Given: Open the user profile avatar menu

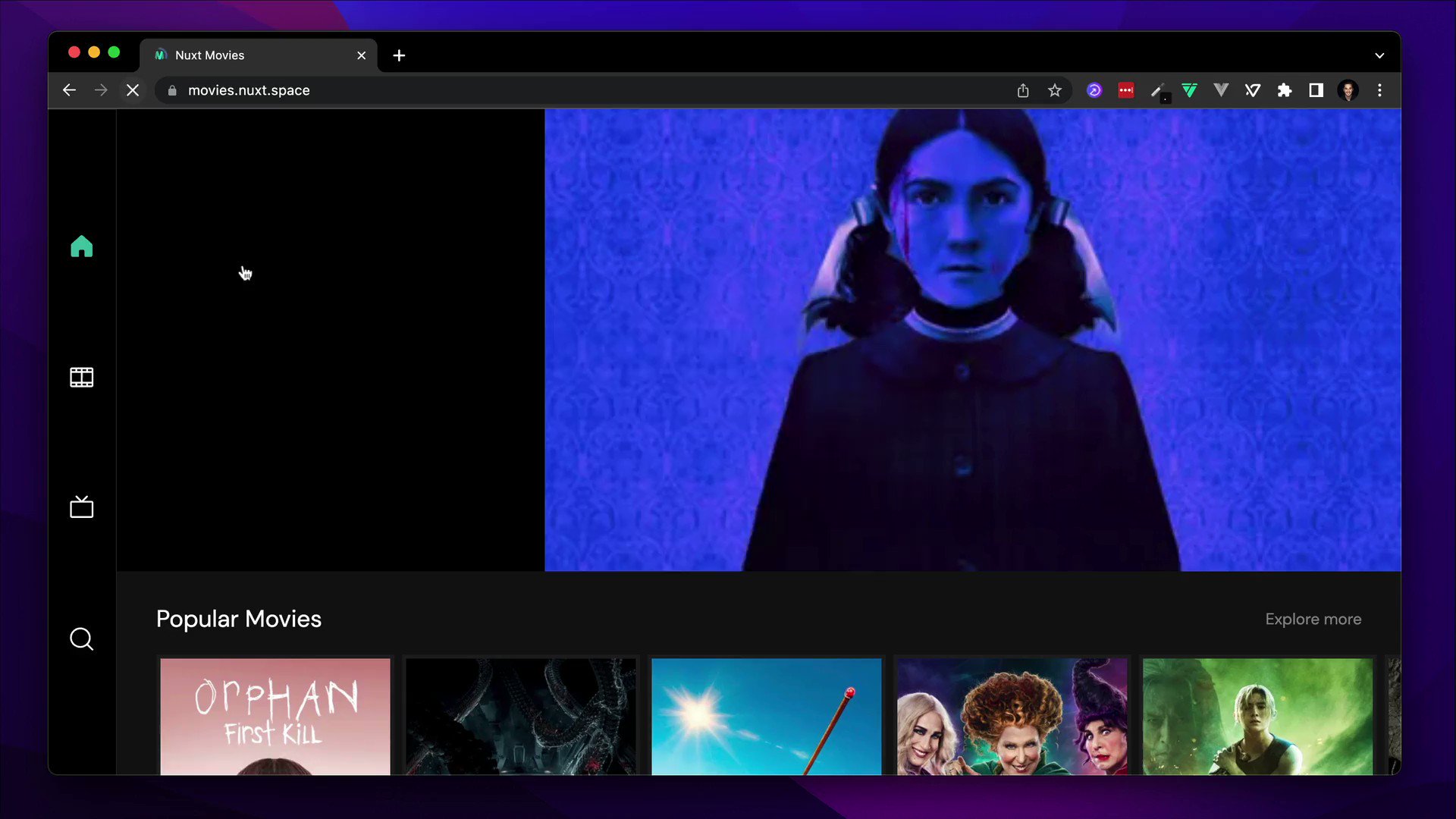Looking at the screenshot, I should 1348,91.
